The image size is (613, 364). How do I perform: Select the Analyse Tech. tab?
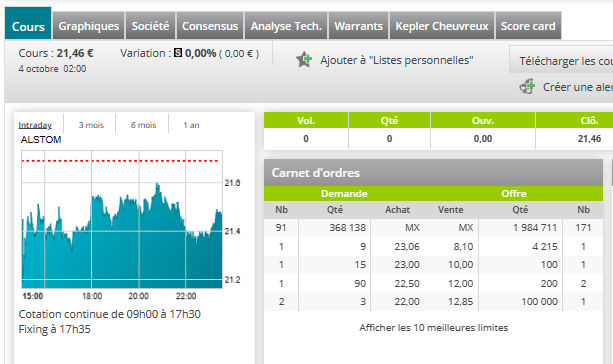click(286, 26)
